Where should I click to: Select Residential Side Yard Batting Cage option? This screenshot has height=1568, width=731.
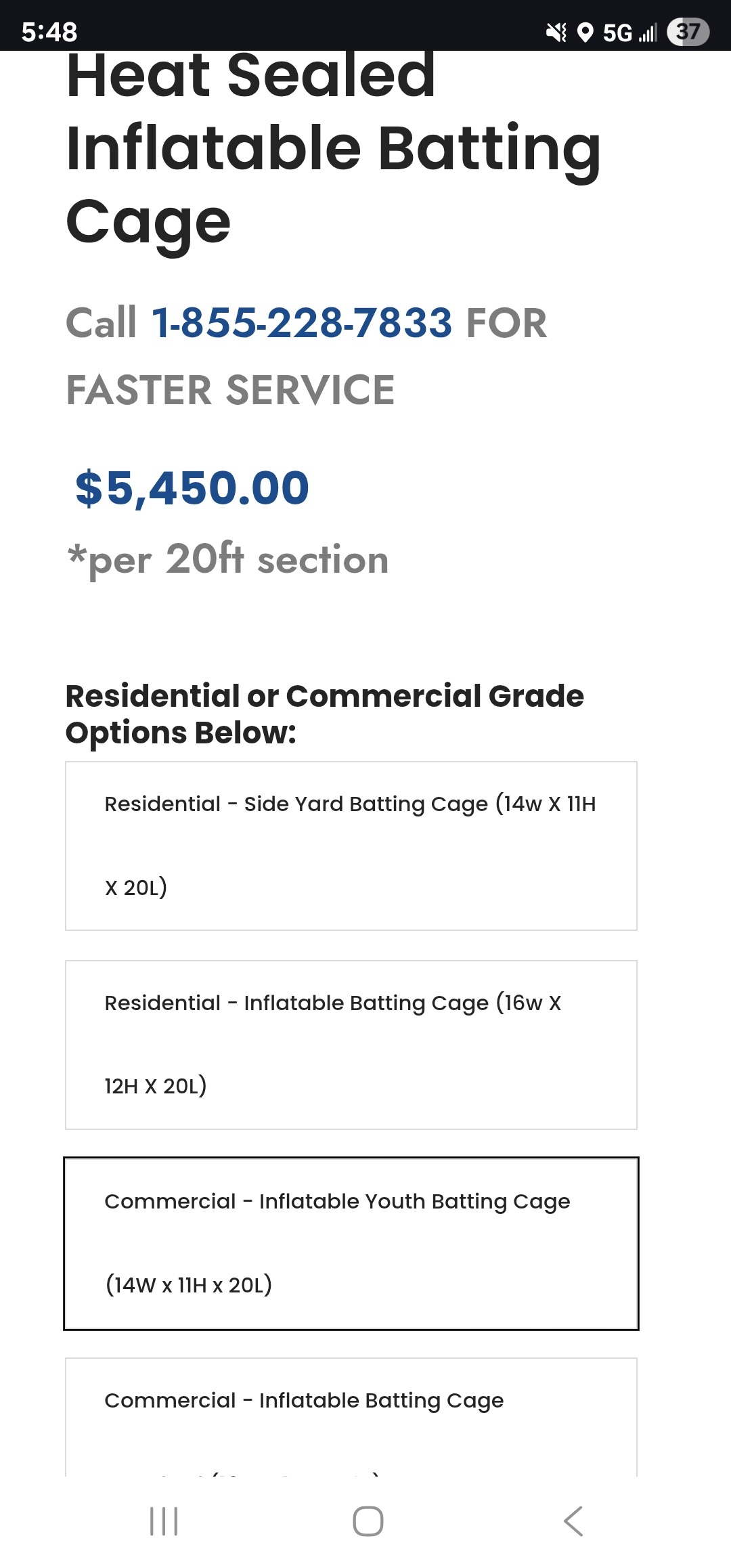click(351, 846)
